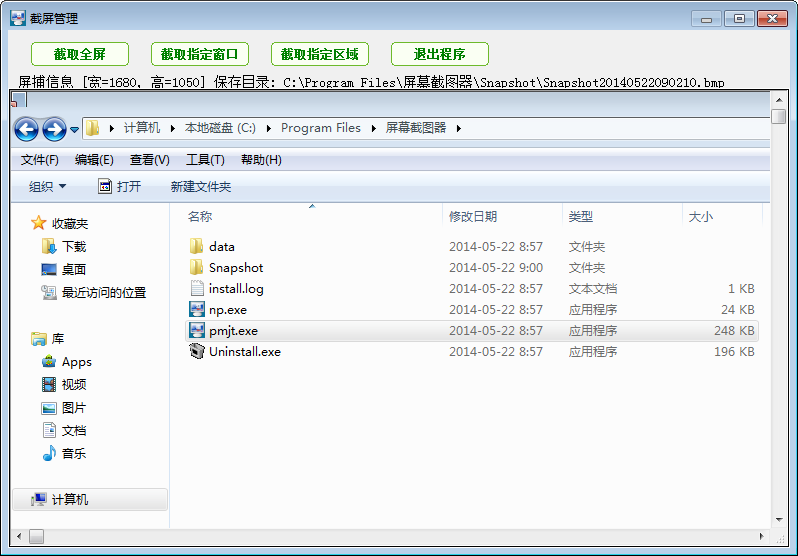This screenshot has width=798, height=556.
Task: Click the 收藏夹 star icon
Action: point(39,223)
